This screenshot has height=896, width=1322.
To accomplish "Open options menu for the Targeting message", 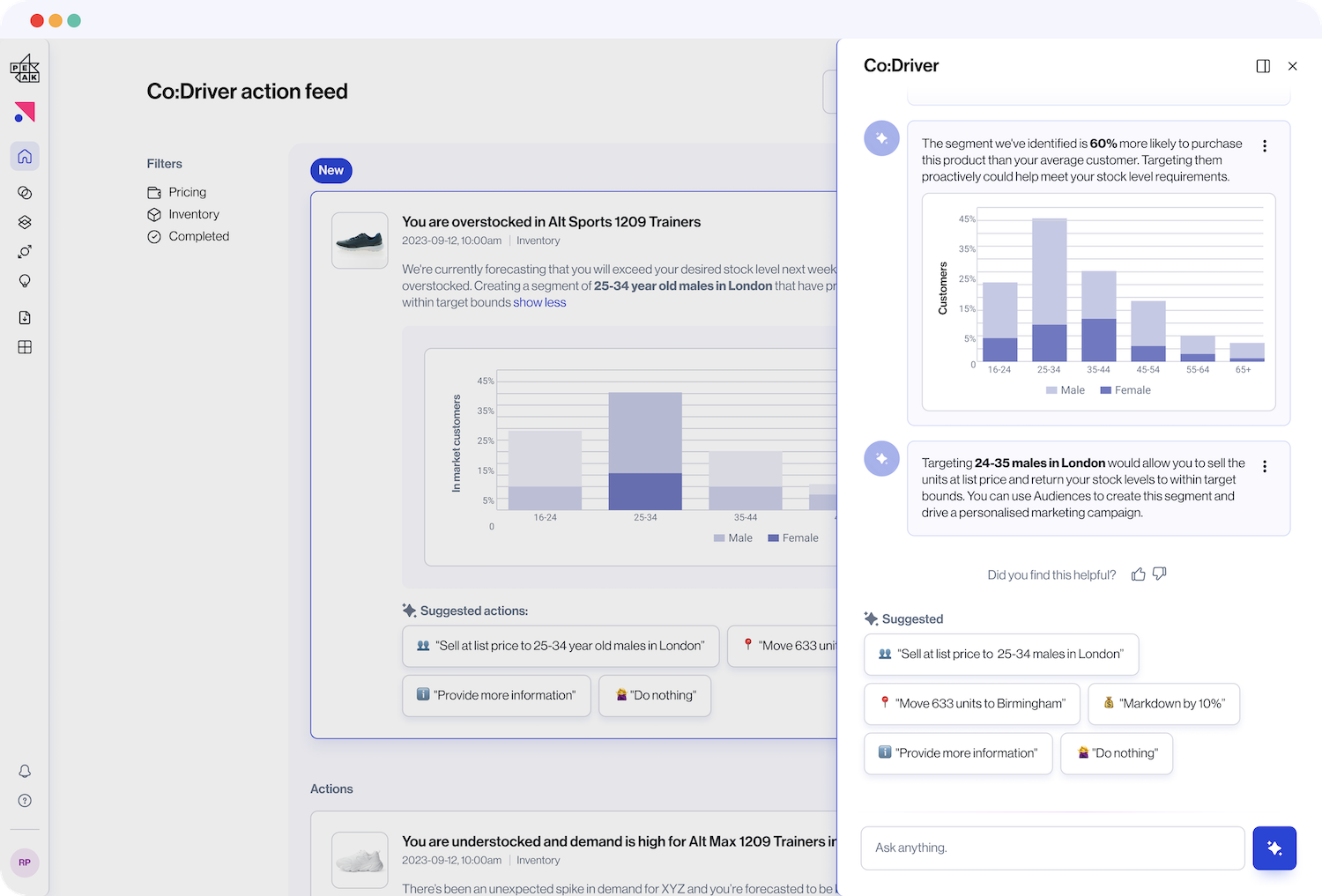I will pos(1265,467).
